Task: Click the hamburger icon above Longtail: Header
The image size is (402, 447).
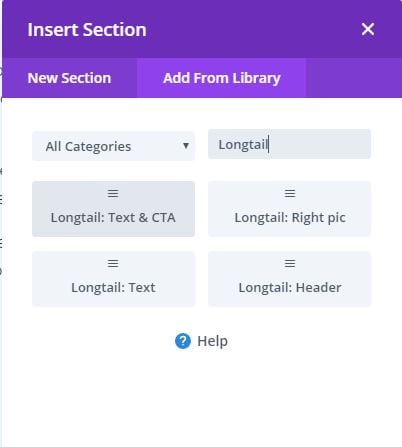Action: pyautogui.click(x=290, y=264)
